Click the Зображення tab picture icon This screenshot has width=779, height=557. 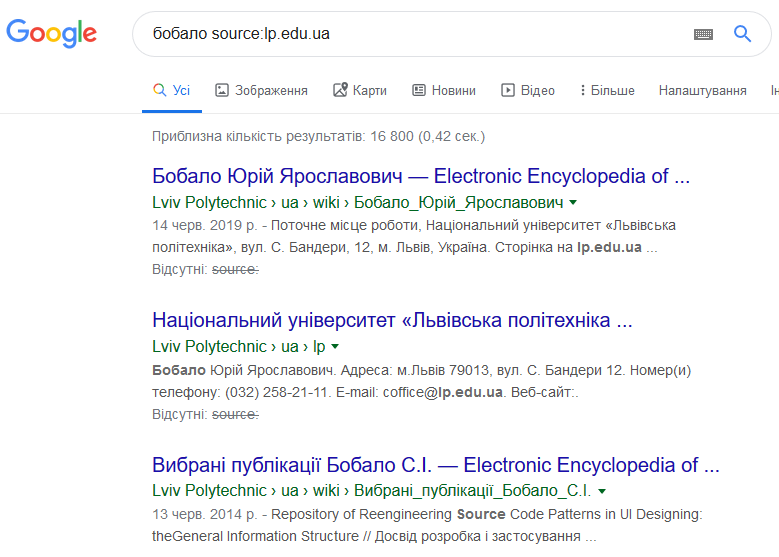click(x=222, y=90)
